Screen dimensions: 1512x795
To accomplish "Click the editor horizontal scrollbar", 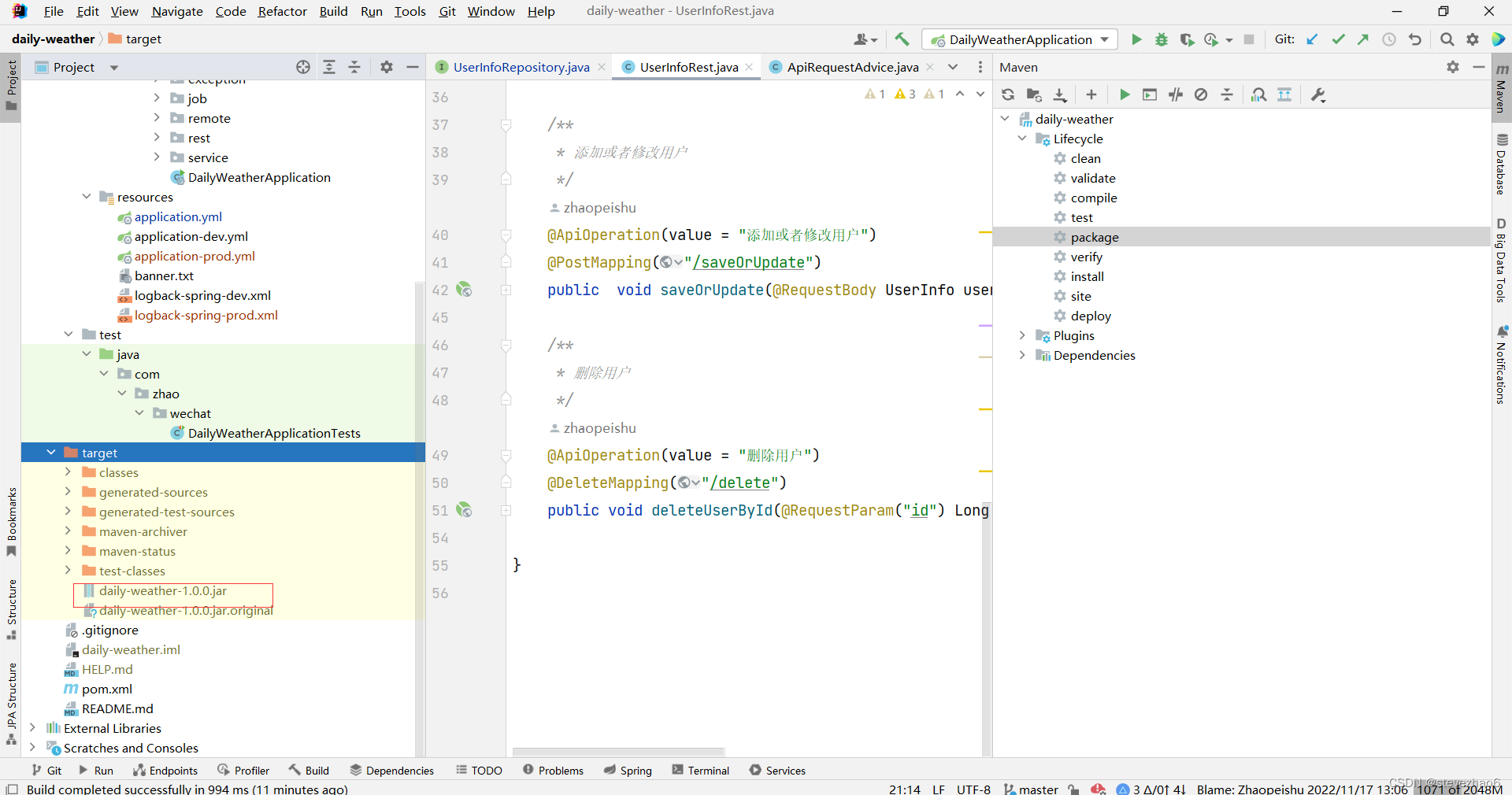I will pyautogui.click(x=618, y=752).
